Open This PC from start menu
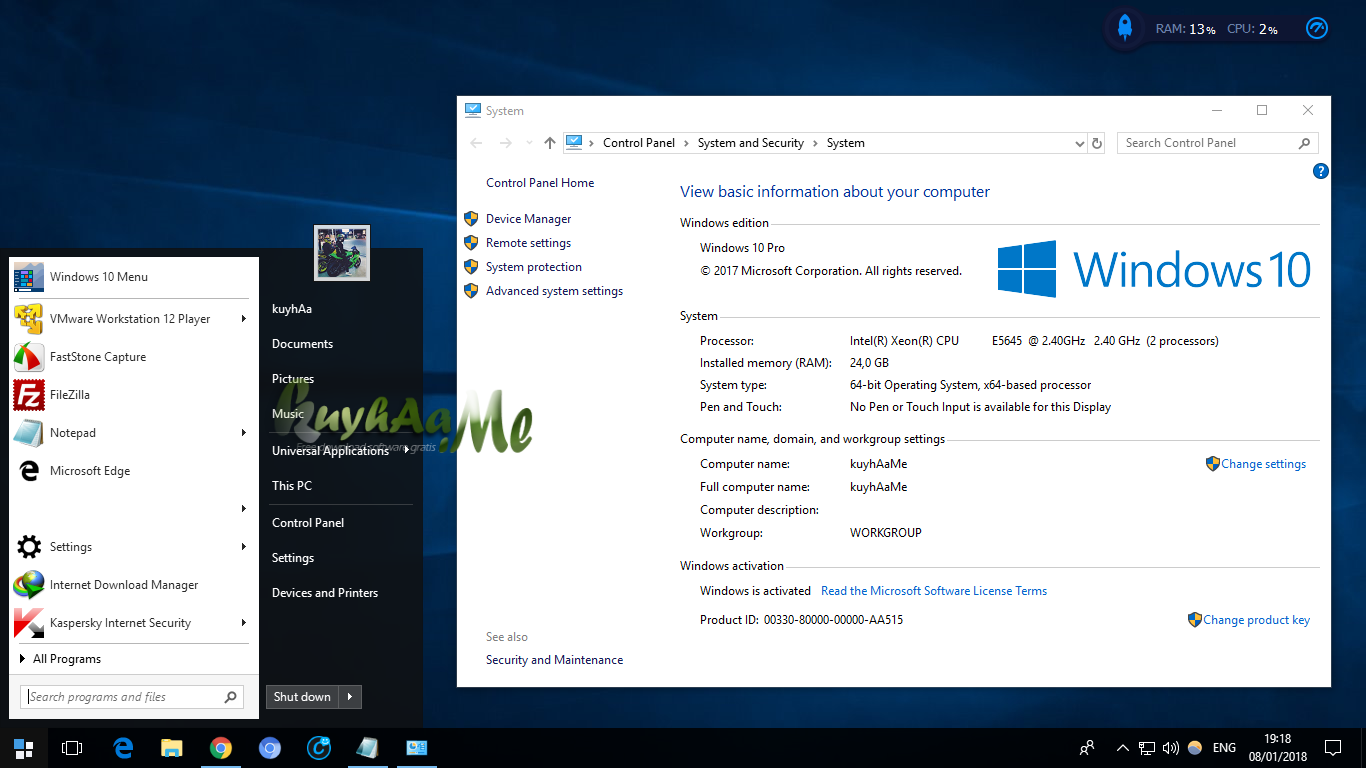The width and height of the screenshot is (1366, 768). [292, 486]
